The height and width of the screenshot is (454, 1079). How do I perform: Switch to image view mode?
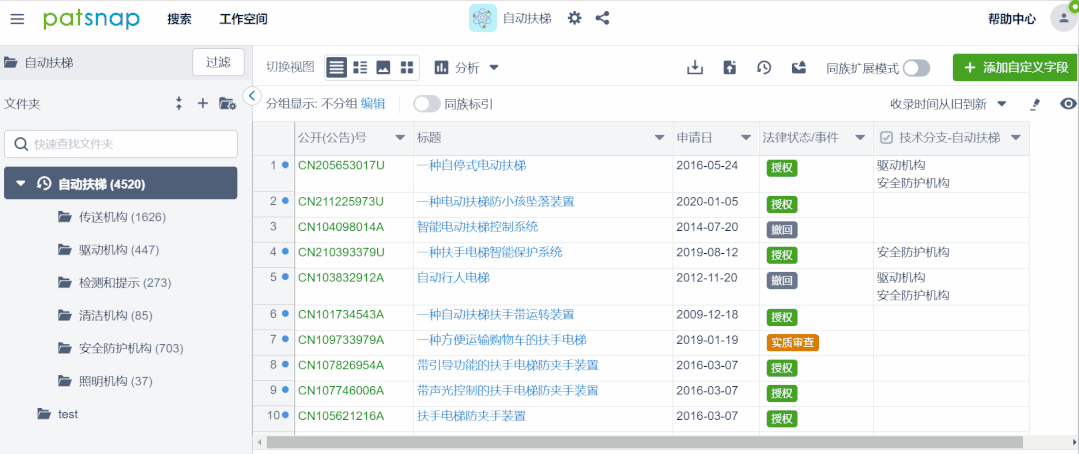383,67
